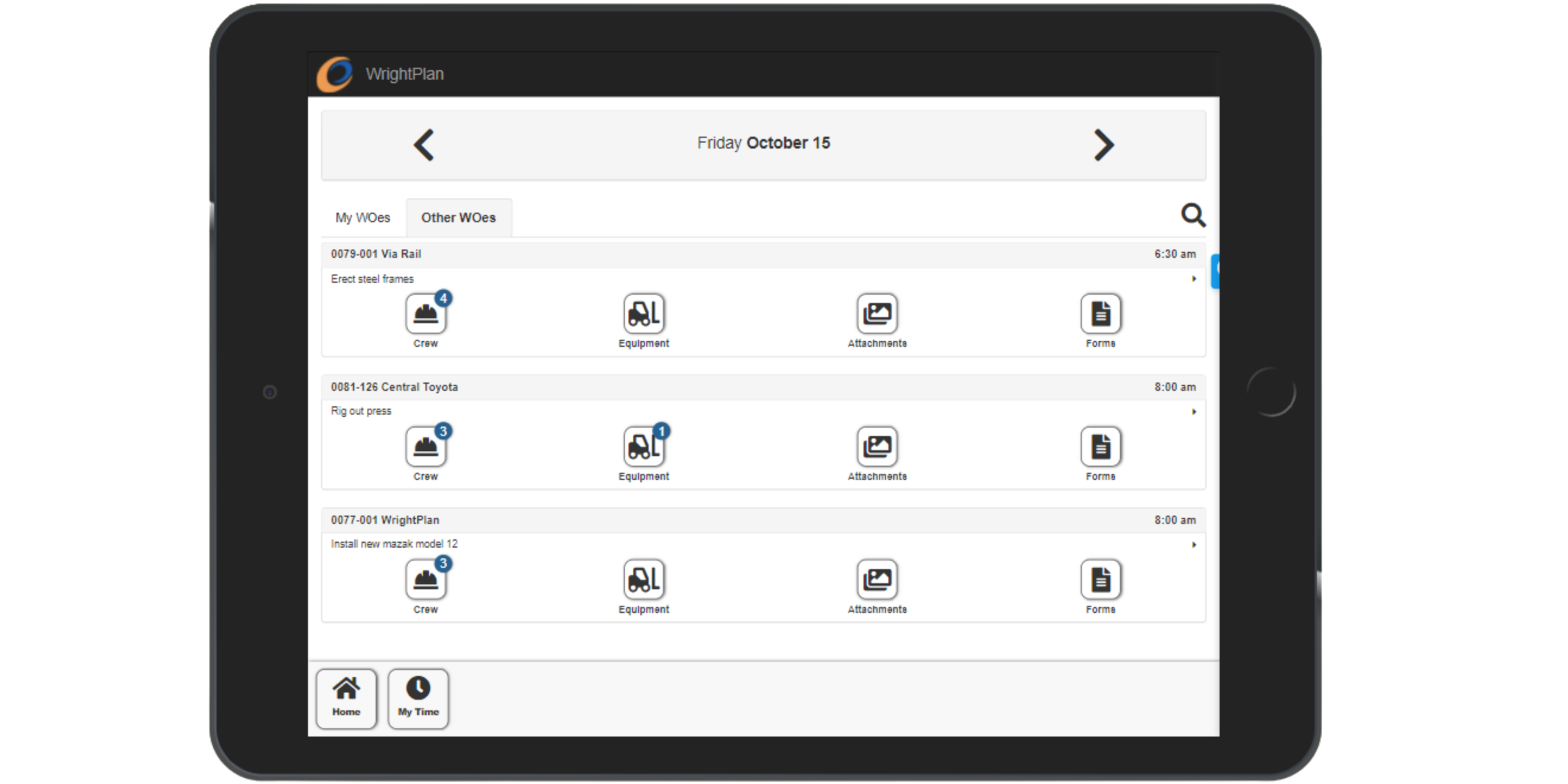Expand details for Erect steel frames
Viewport: 1568px width, 784px height.
1193,278
